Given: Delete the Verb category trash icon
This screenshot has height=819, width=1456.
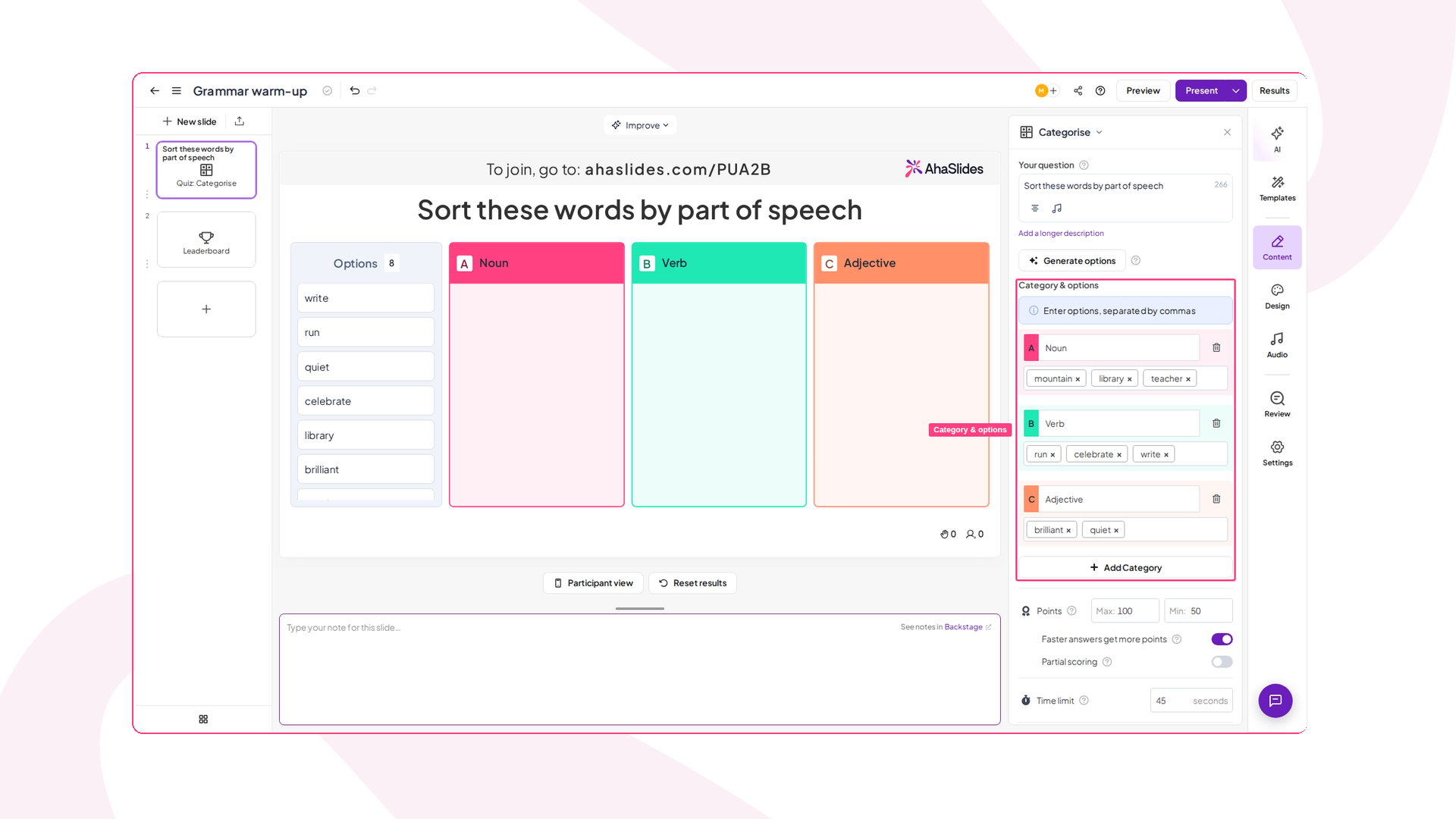Looking at the screenshot, I should (x=1216, y=424).
